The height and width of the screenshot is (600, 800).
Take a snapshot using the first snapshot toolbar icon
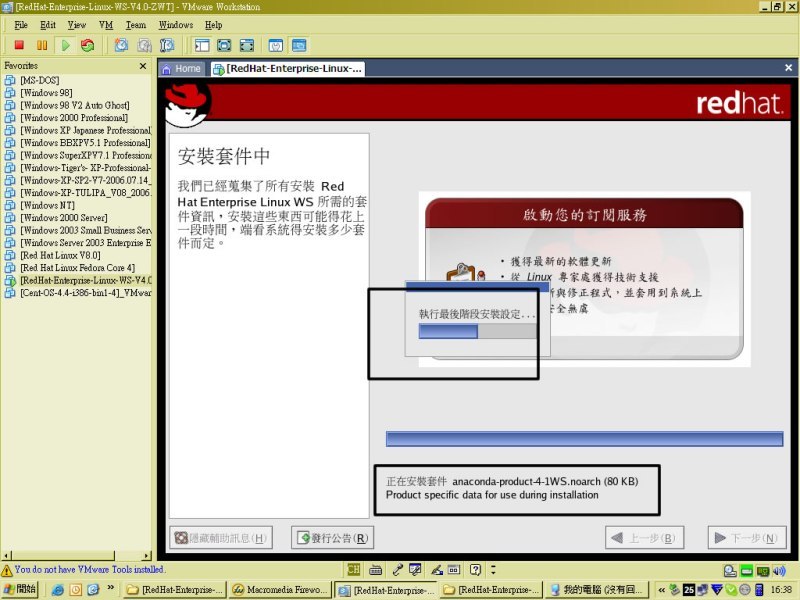tap(121, 45)
